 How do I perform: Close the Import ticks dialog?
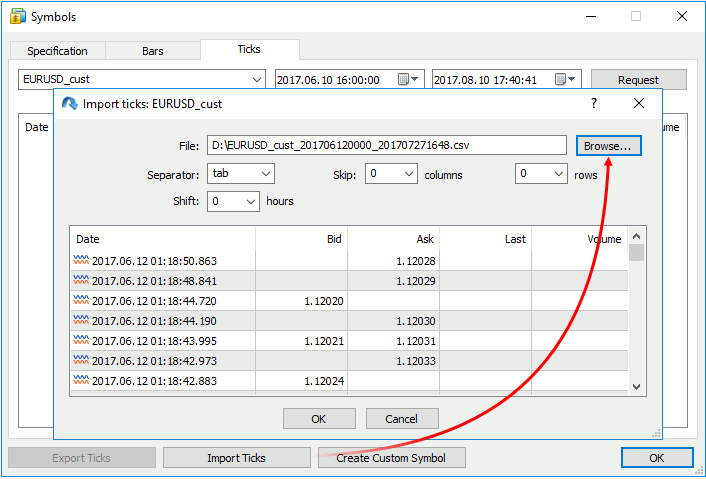(x=638, y=104)
